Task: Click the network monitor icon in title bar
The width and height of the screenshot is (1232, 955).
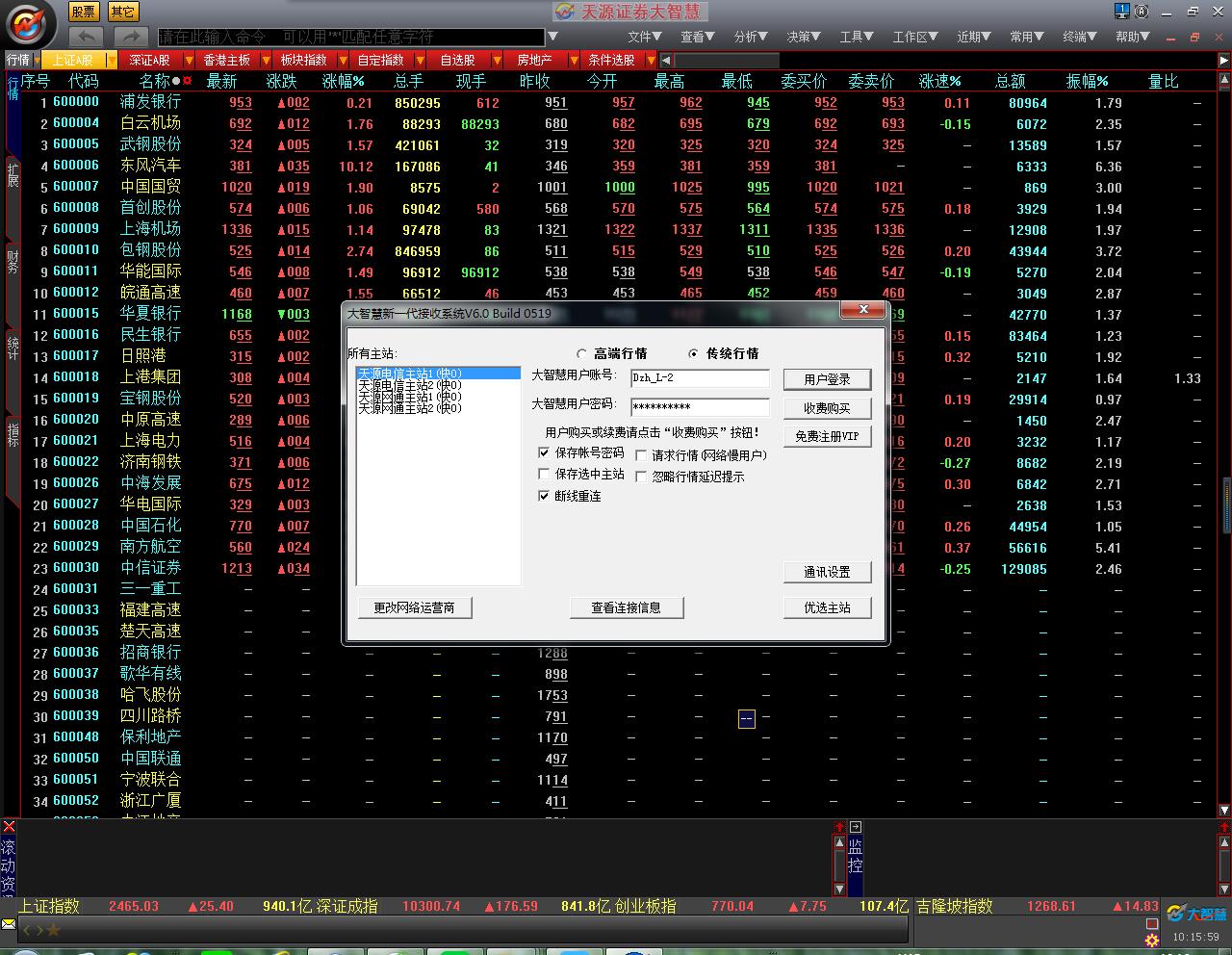Action: pos(1121,12)
